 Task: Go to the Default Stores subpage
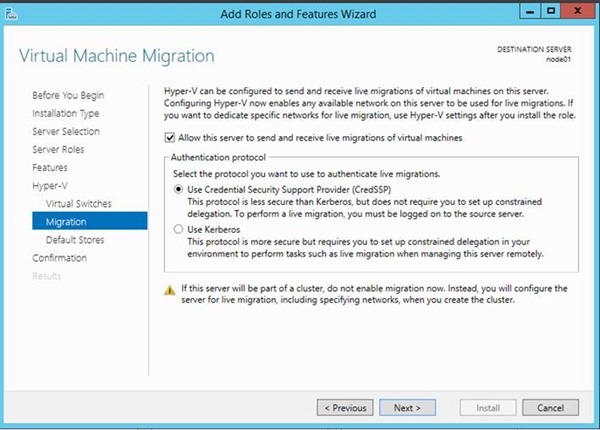[x=74, y=240]
